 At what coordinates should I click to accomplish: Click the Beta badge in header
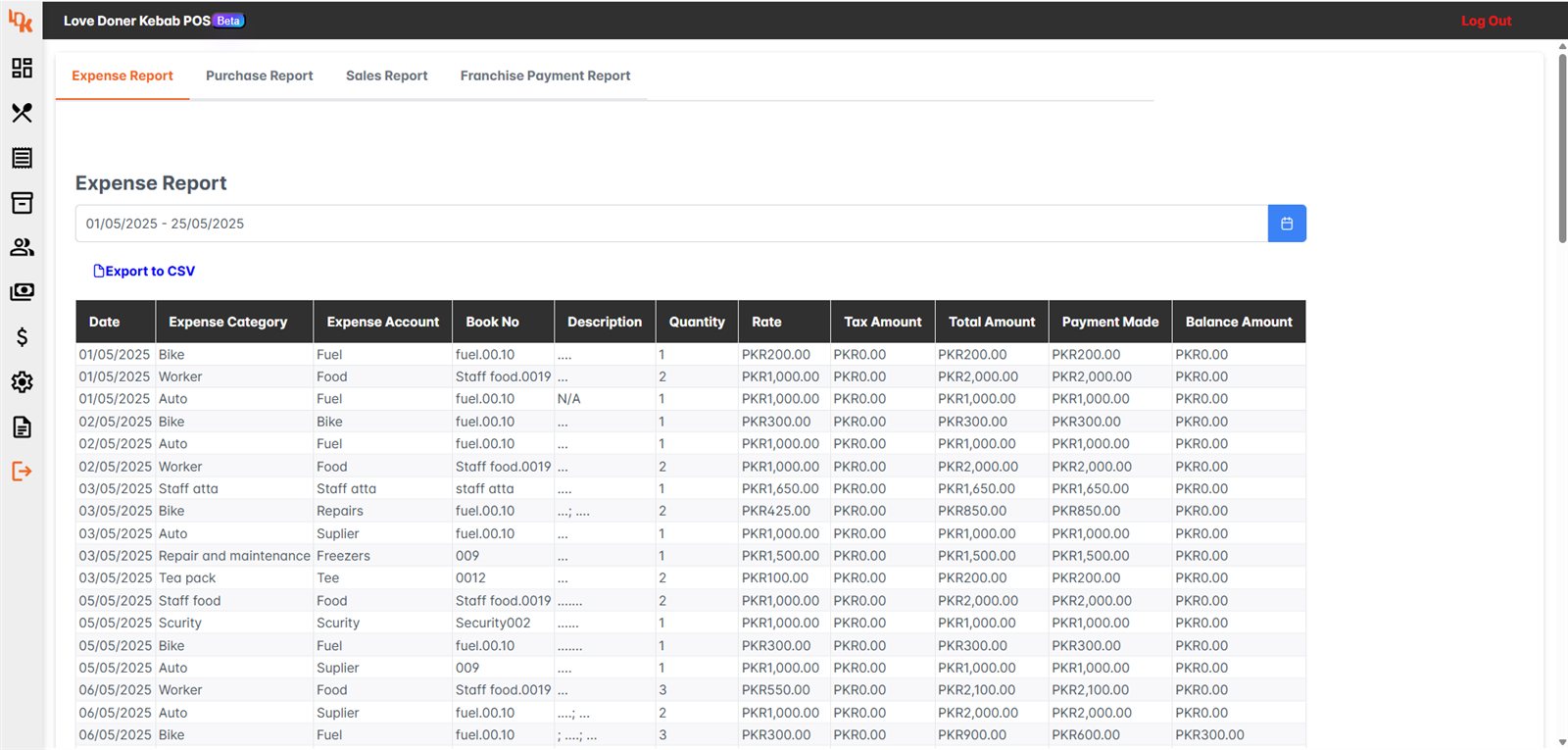pyautogui.click(x=228, y=21)
